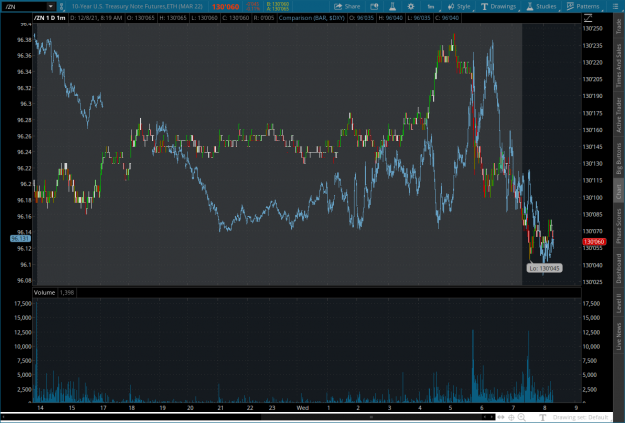Select the text drawing T icon
625x423 pixels.
click(542, 417)
